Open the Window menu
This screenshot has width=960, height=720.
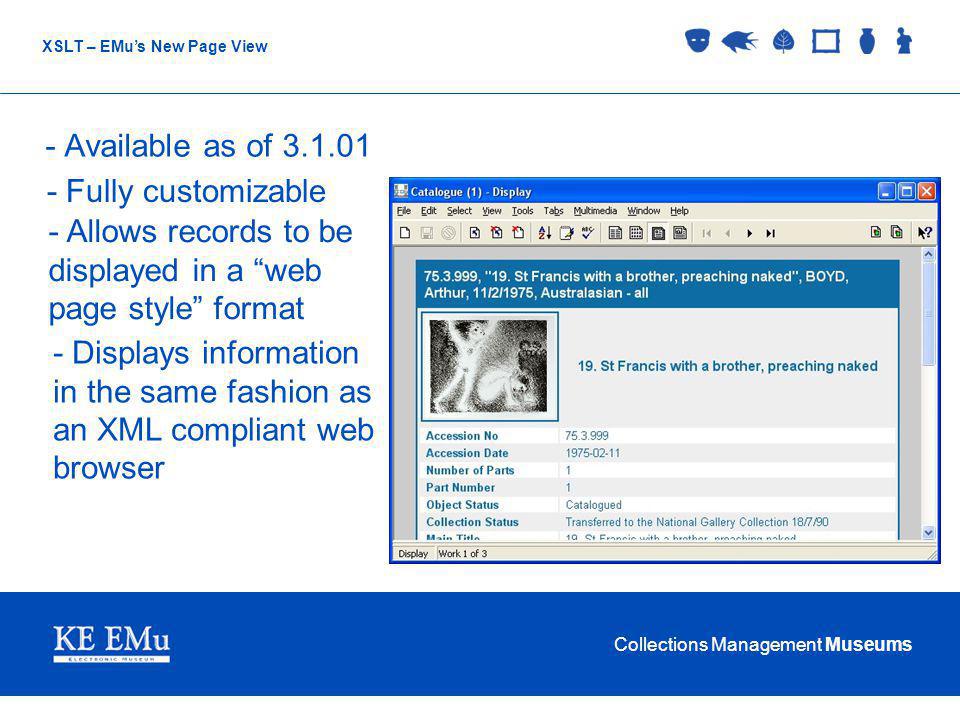(x=643, y=211)
